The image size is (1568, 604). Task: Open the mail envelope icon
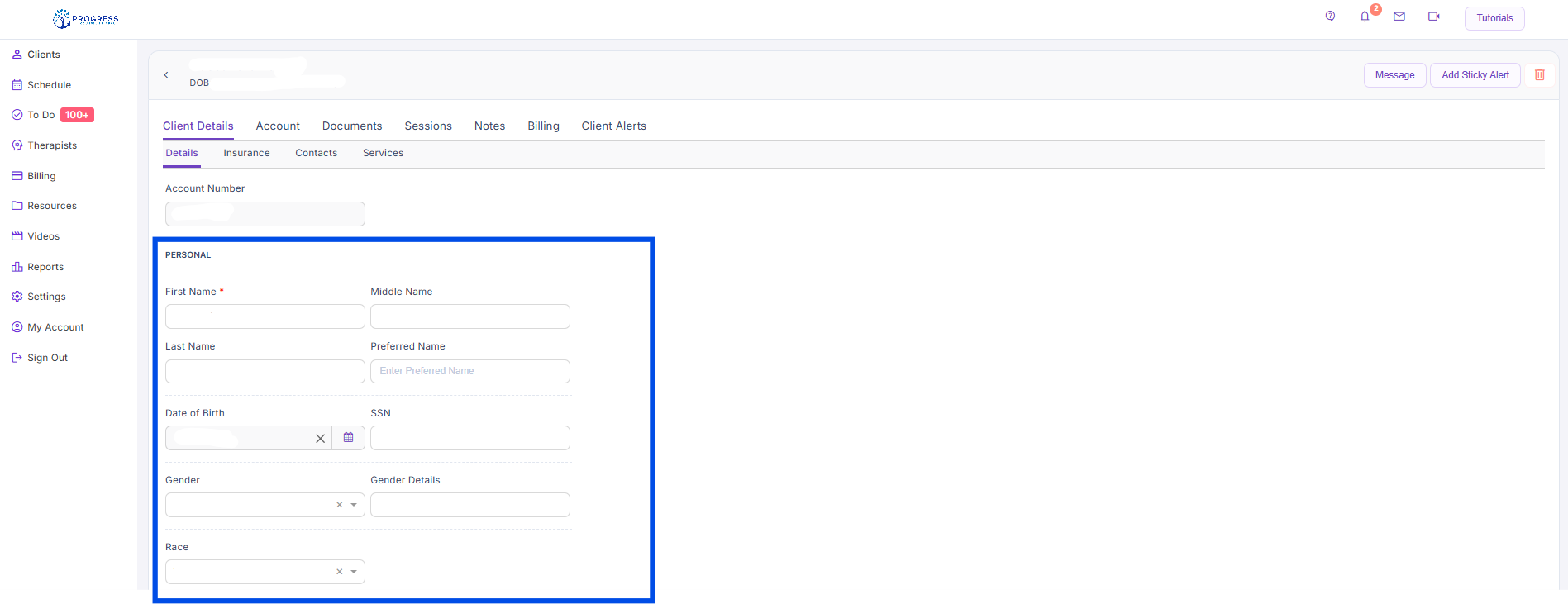pos(1399,17)
